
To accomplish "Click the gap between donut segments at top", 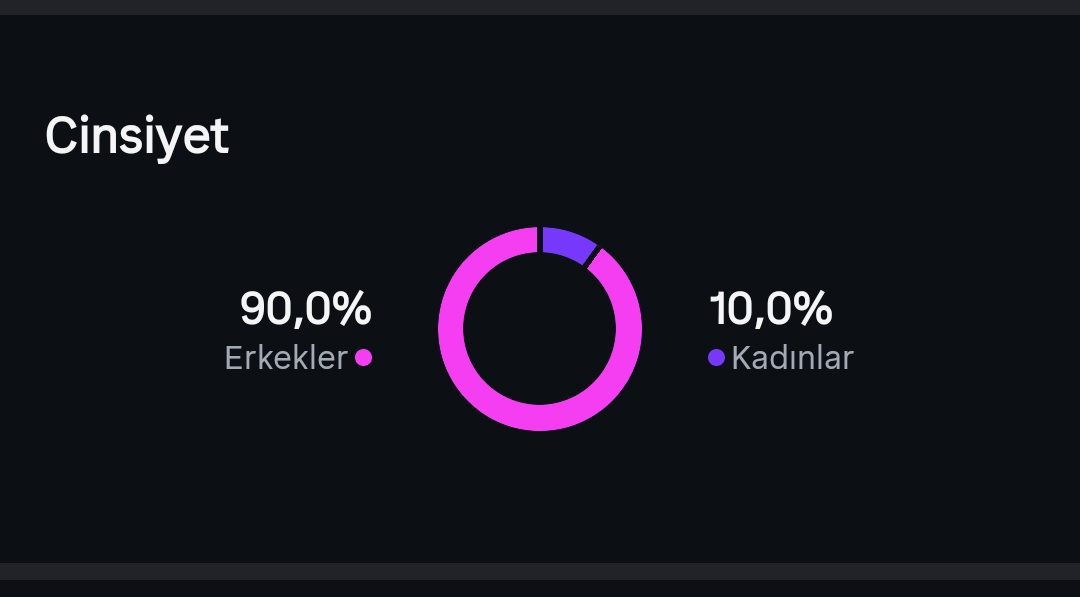I will 540,240.
